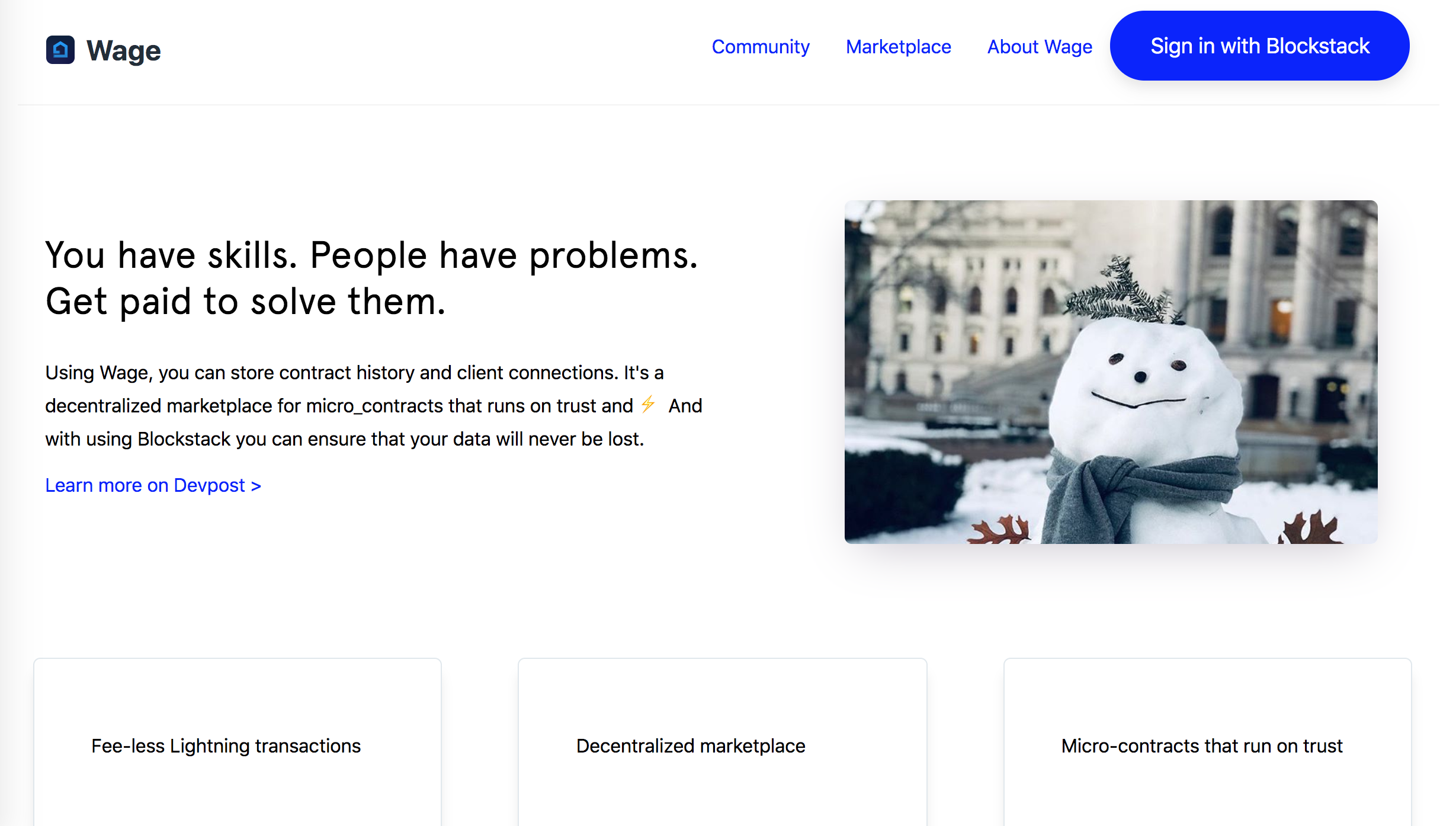Go to the Marketplace page

click(898, 47)
